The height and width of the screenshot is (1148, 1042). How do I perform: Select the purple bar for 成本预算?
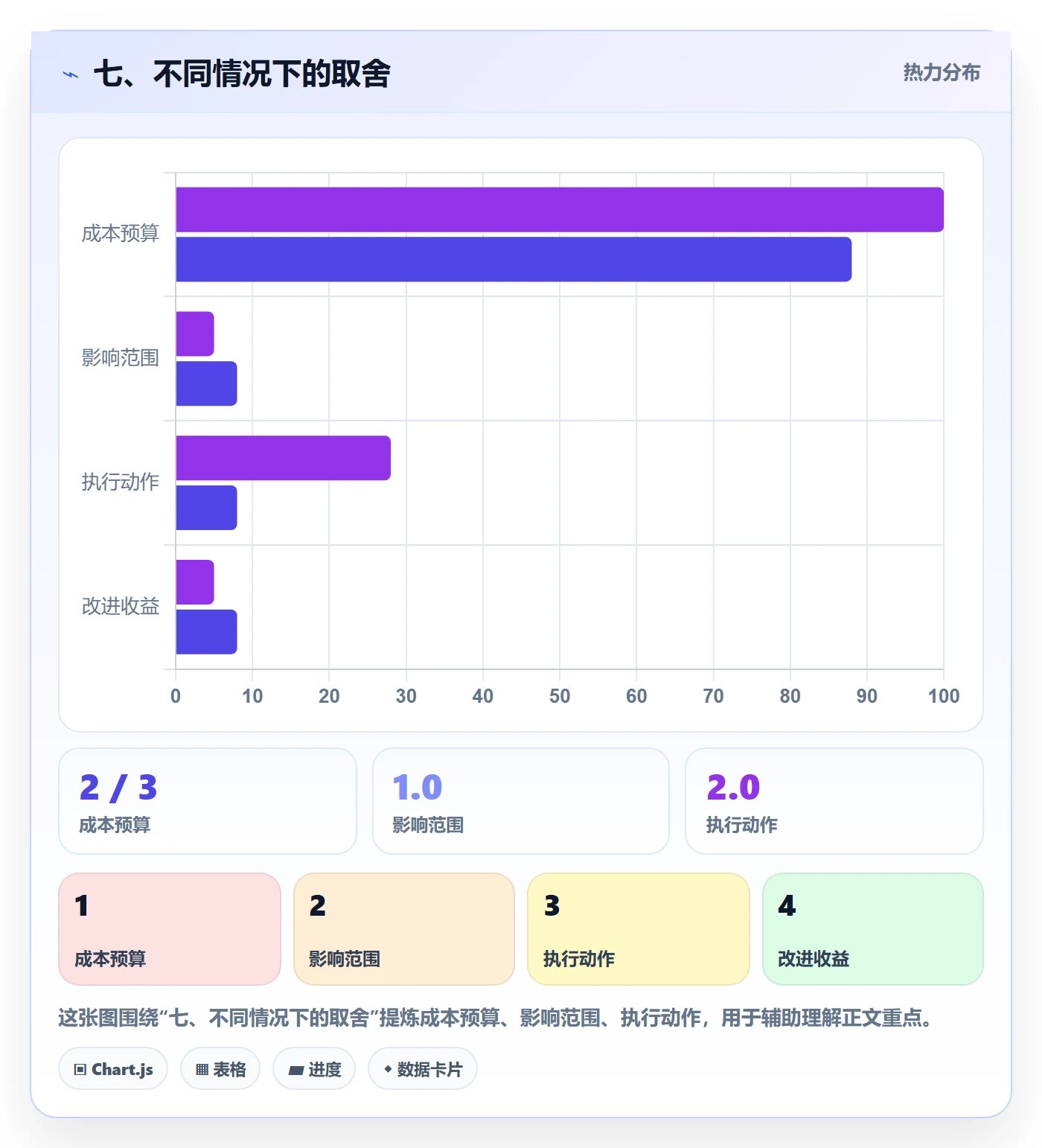coord(560,209)
